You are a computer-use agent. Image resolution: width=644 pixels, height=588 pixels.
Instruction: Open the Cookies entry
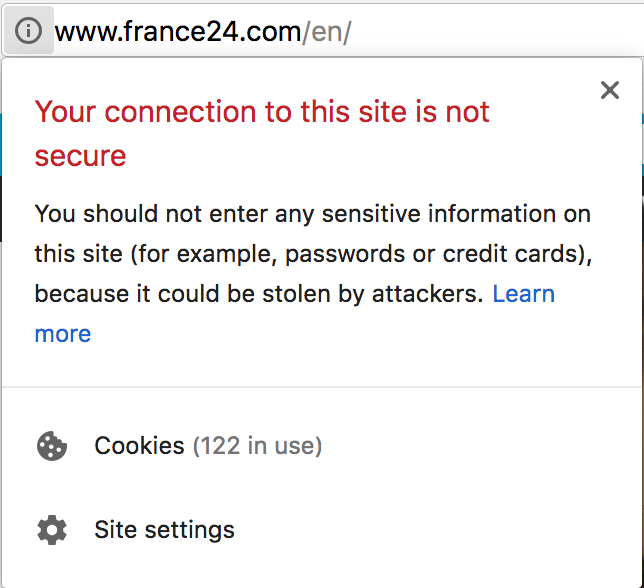point(139,446)
